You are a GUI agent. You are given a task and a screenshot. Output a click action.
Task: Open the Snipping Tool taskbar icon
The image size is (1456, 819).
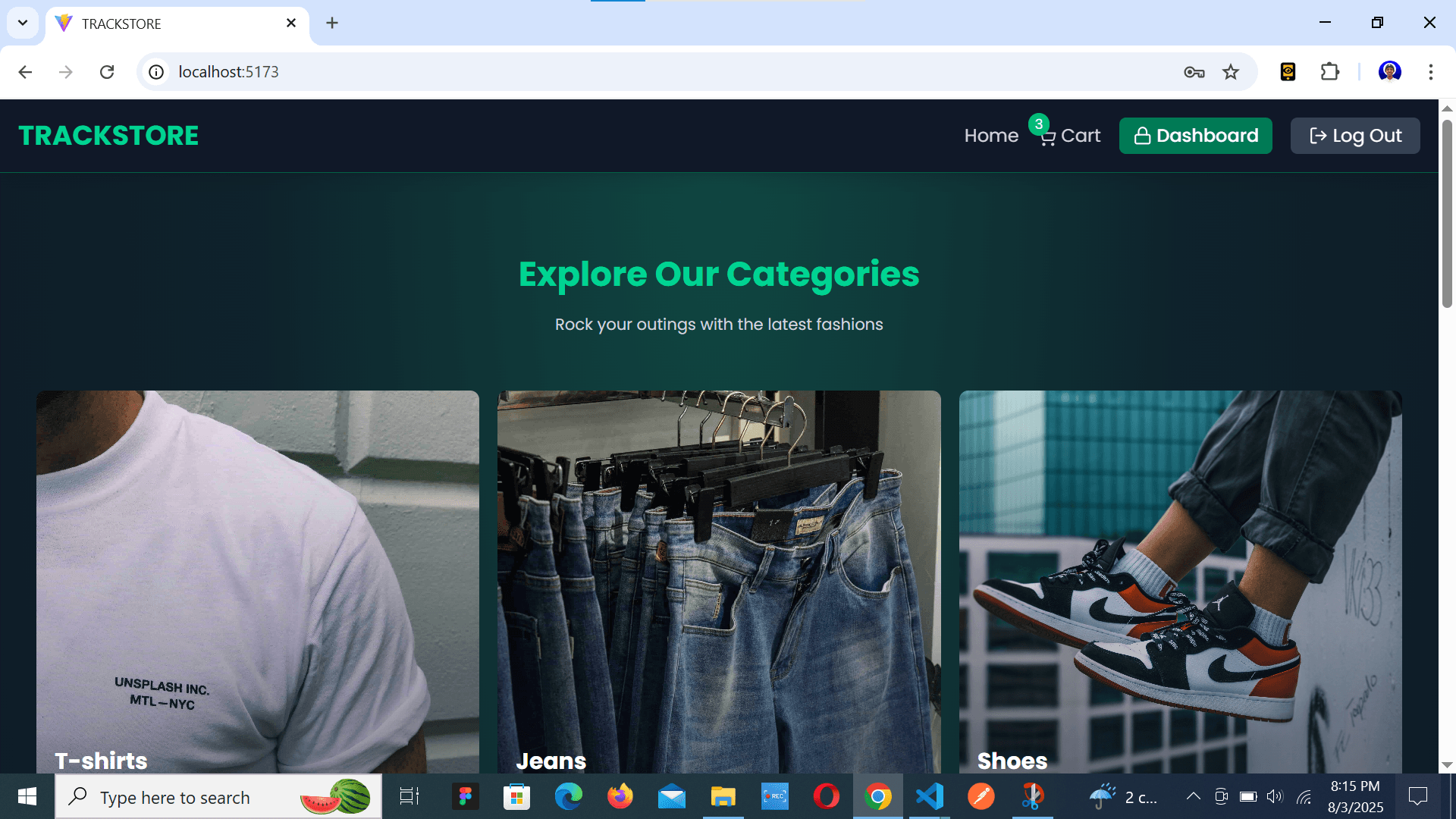1032,796
